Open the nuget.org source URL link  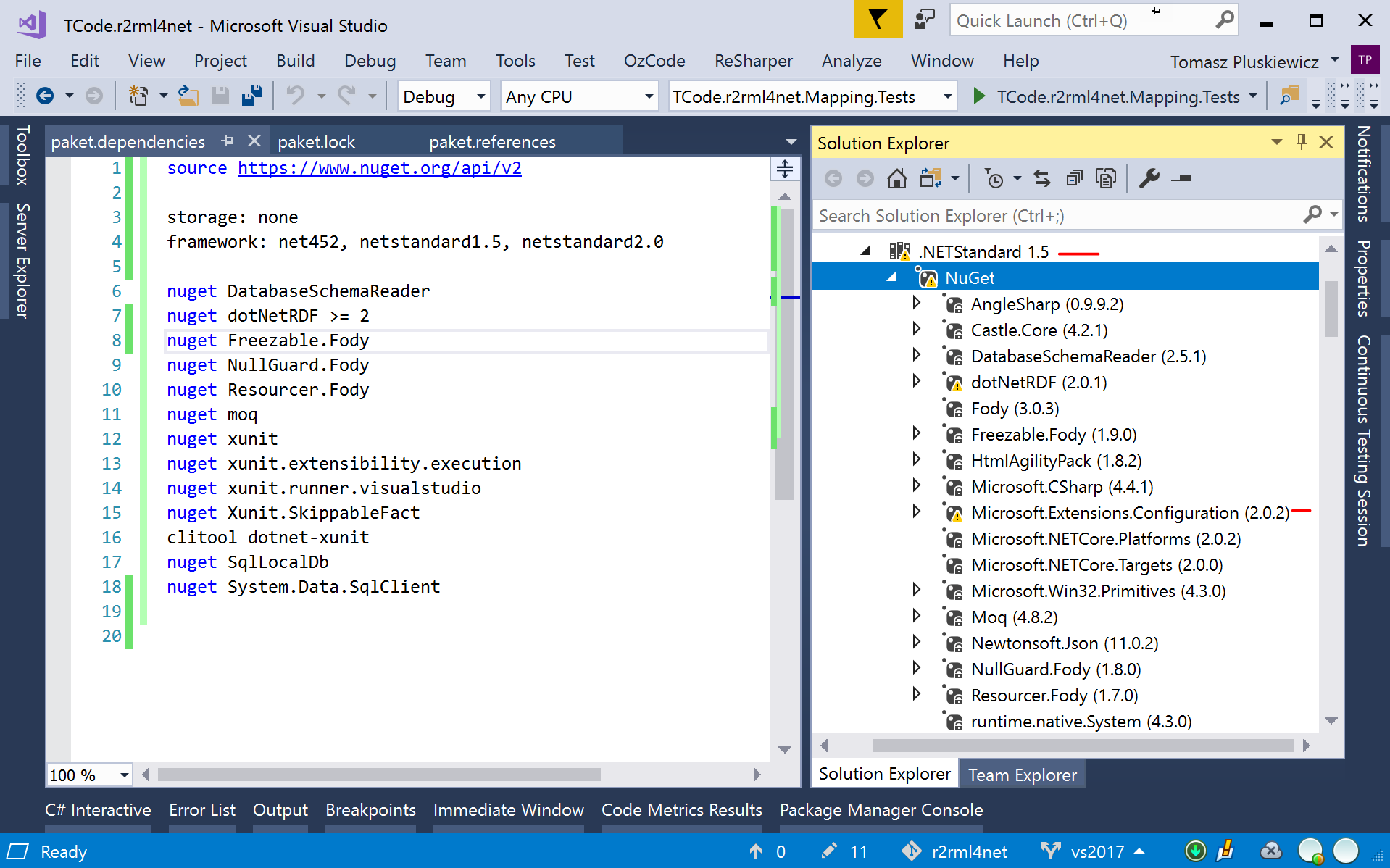(379, 168)
